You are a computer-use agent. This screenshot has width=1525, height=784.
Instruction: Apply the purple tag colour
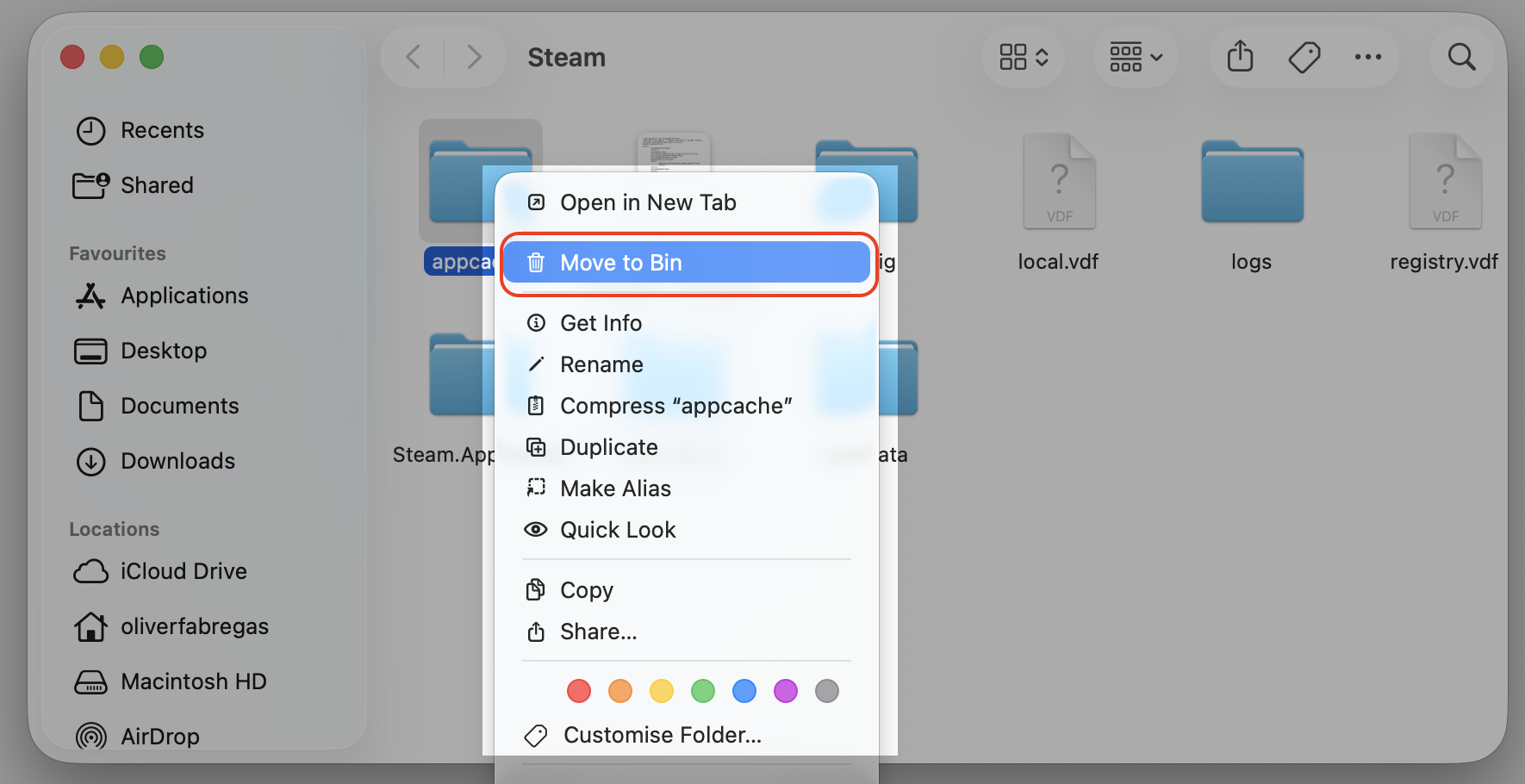pos(786,691)
